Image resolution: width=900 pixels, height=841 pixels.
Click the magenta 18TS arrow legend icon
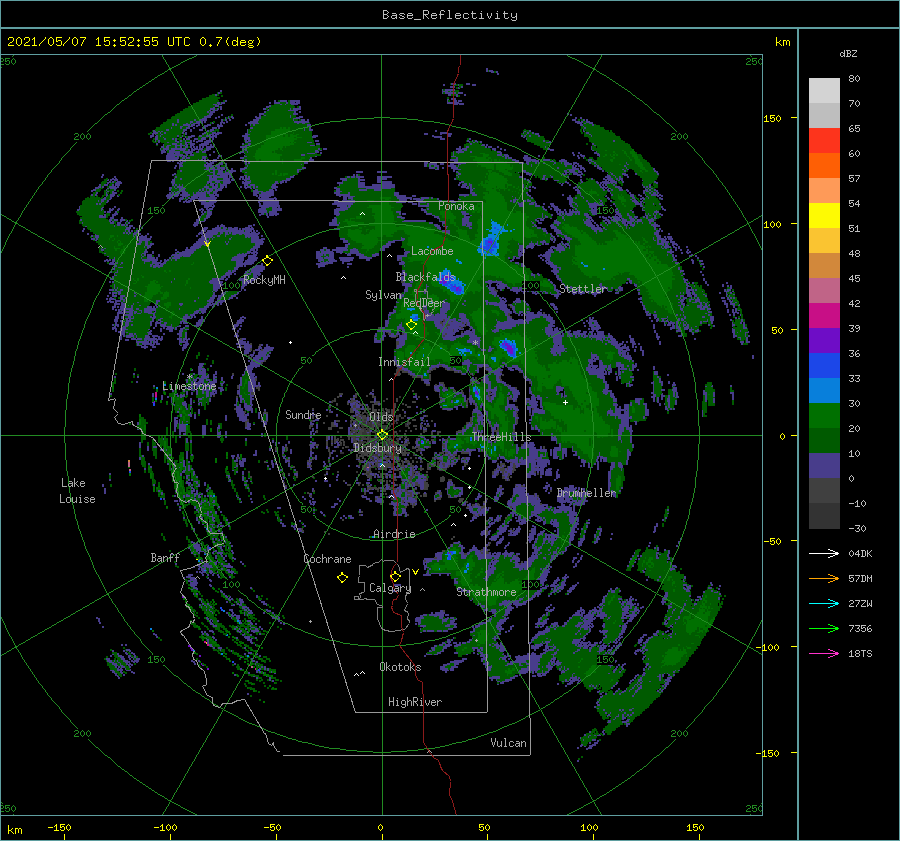pos(824,653)
